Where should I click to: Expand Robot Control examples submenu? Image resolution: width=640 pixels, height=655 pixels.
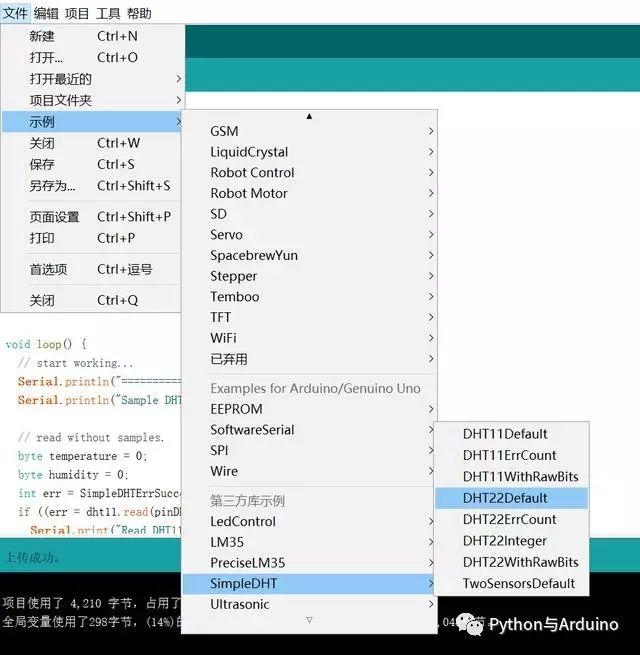(310, 173)
